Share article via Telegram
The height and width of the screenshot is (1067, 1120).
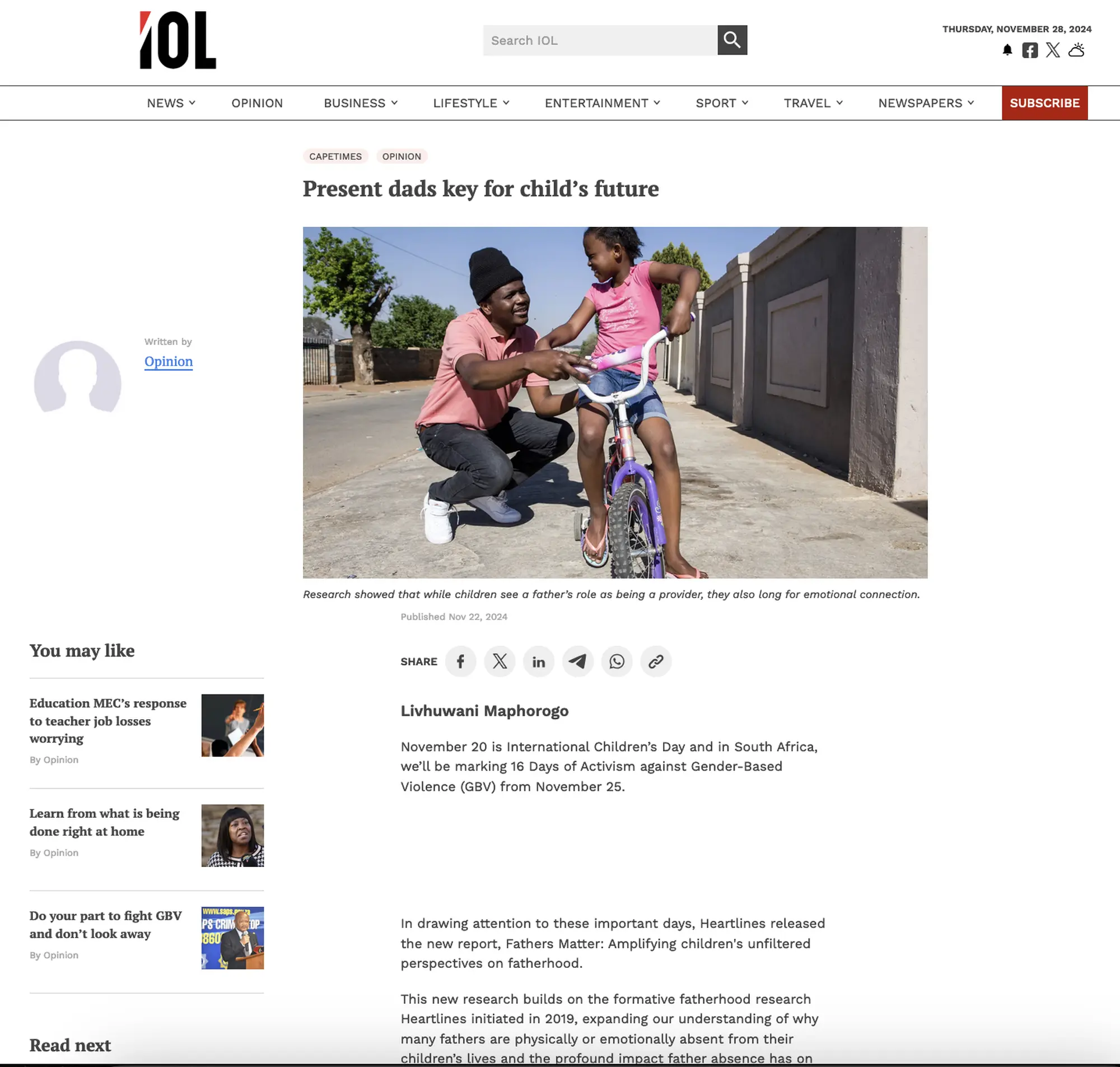(577, 661)
